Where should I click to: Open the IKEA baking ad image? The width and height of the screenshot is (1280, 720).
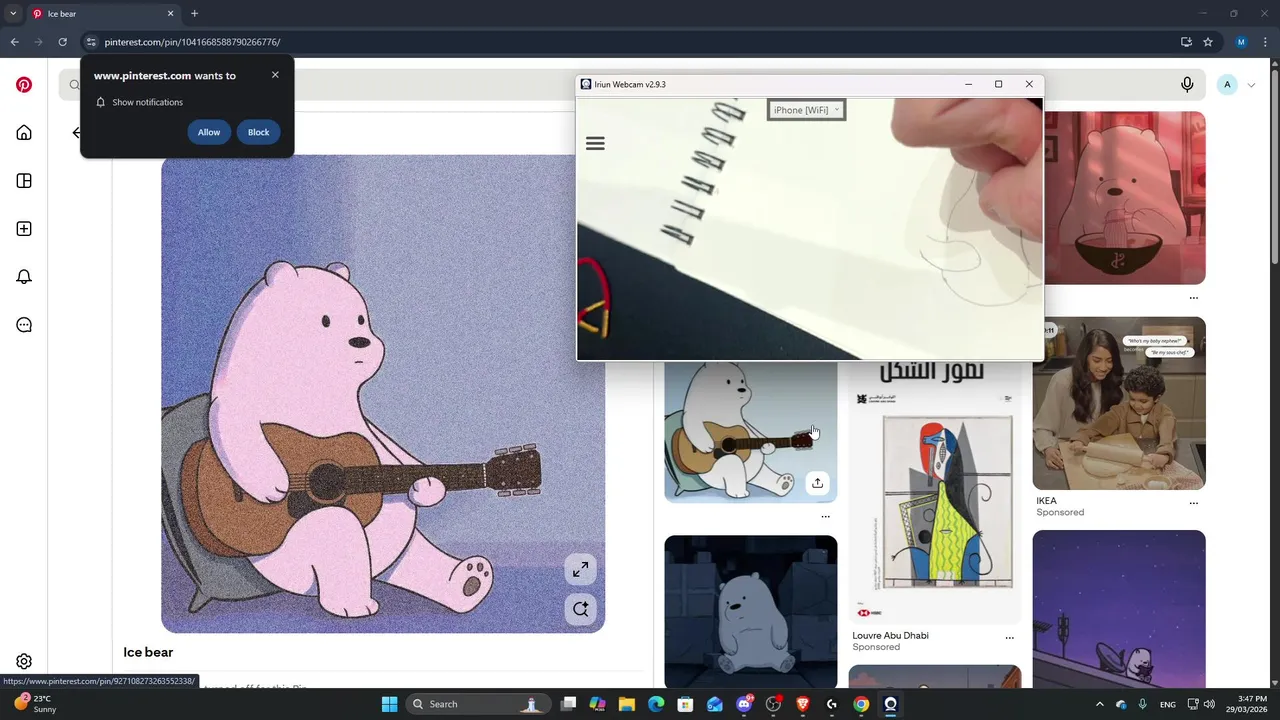pos(1119,403)
